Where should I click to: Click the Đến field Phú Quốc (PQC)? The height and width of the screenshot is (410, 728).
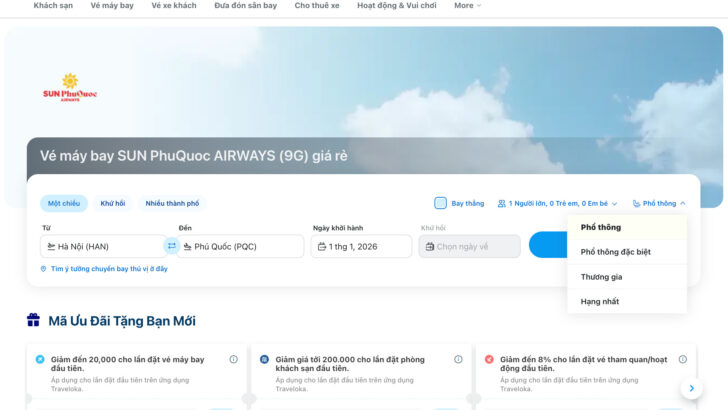tap(240, 246)
